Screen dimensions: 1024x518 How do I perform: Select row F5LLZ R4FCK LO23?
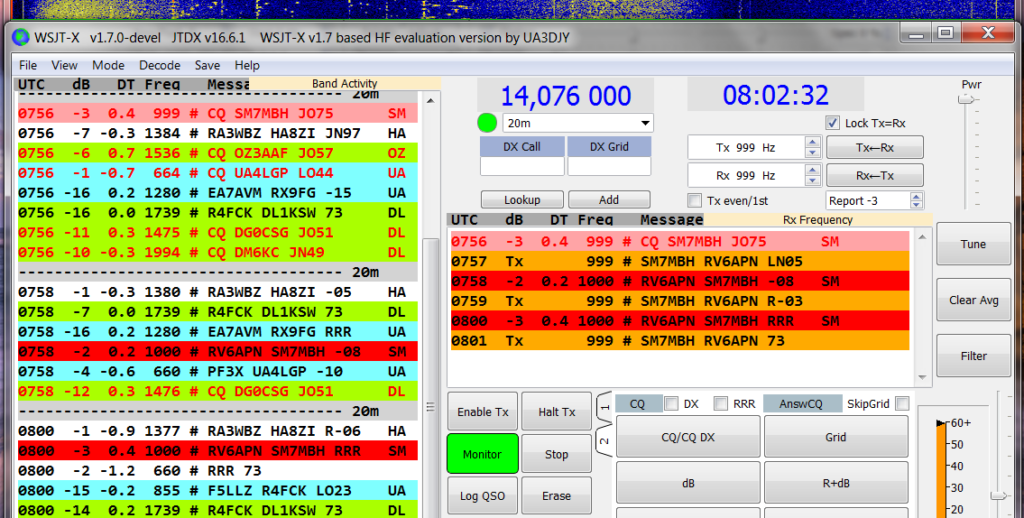[x=217, y=490]
